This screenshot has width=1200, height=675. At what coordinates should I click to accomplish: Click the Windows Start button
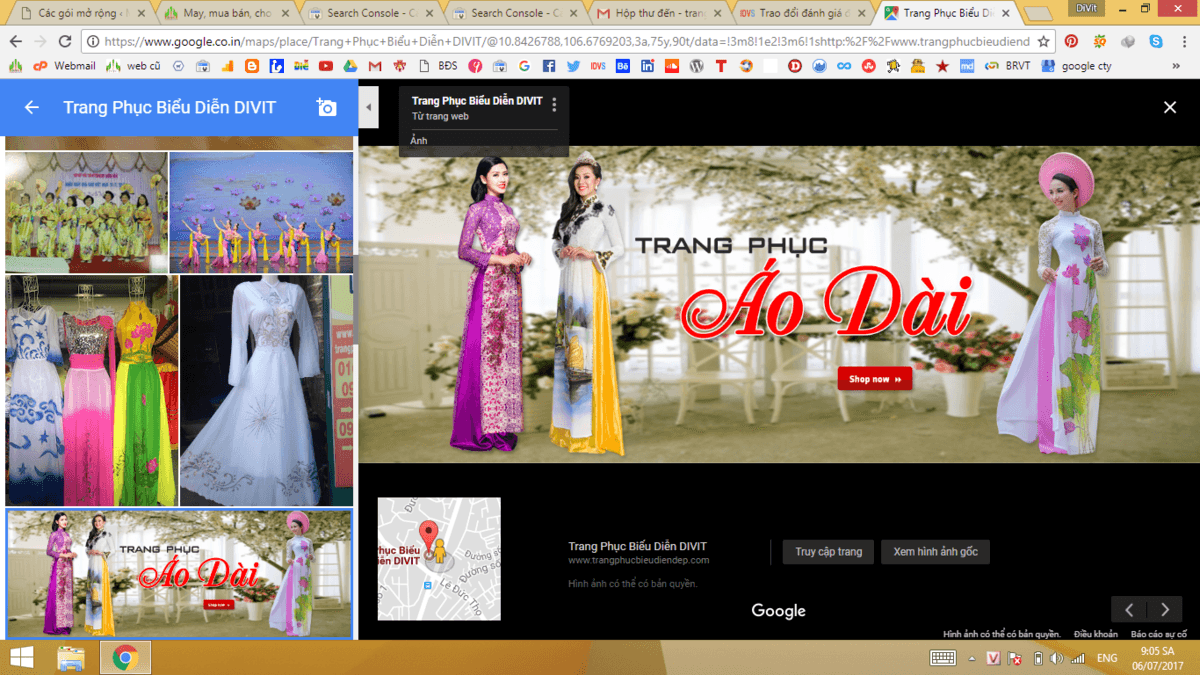click(x=20, y=658)
